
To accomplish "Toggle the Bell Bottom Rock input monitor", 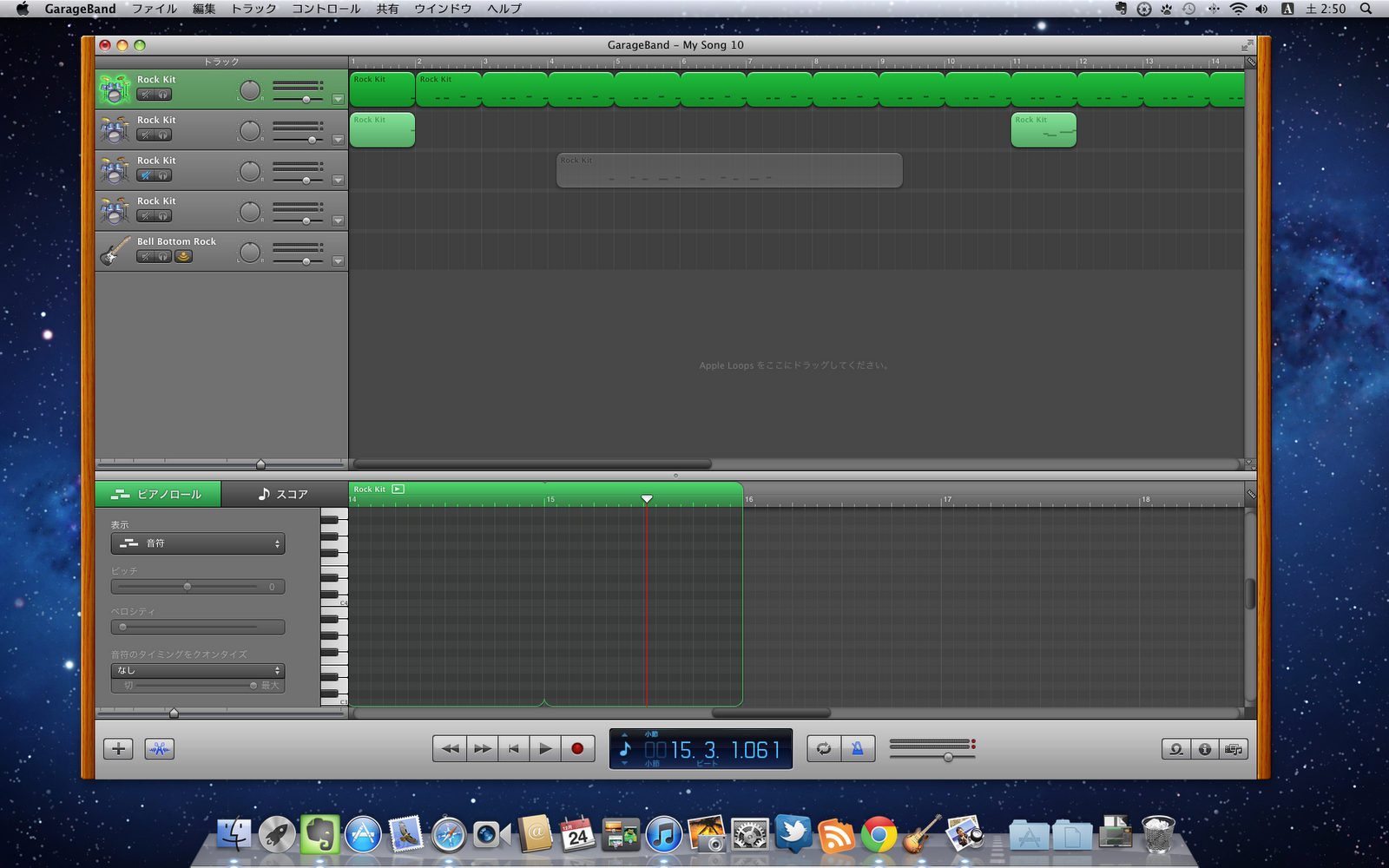I will tap(183, 257).
